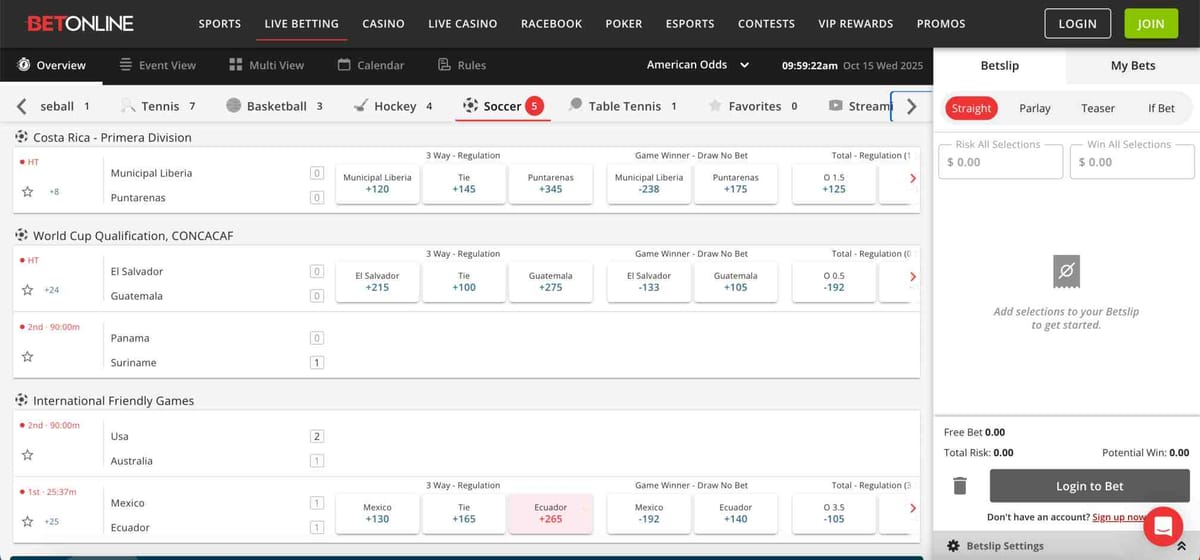Viewport: 1200px width, 560px height.
Task: Favorite the Municipal Liberia vs Puntarenas match
Action: click(x=28, y=191)
